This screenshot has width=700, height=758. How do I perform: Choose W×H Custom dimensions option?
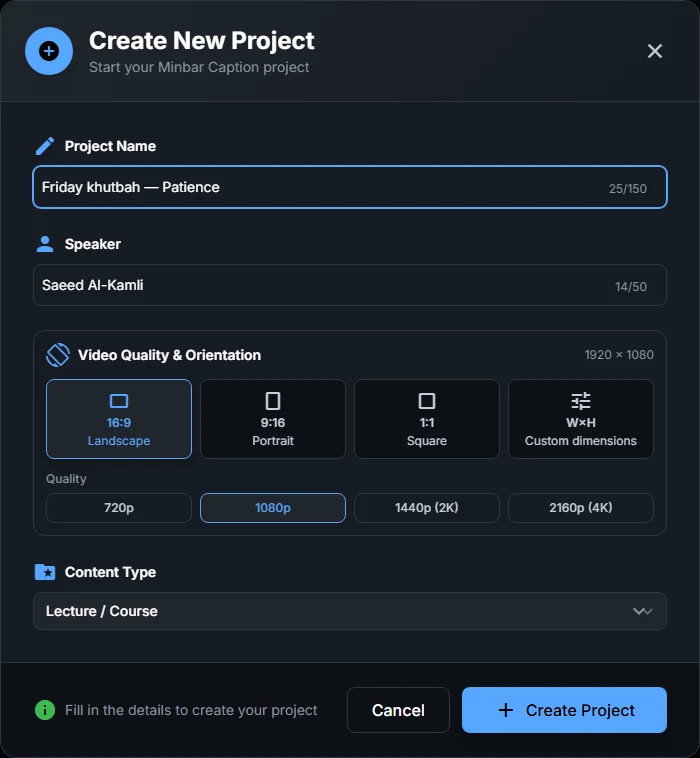coord(581,419)
